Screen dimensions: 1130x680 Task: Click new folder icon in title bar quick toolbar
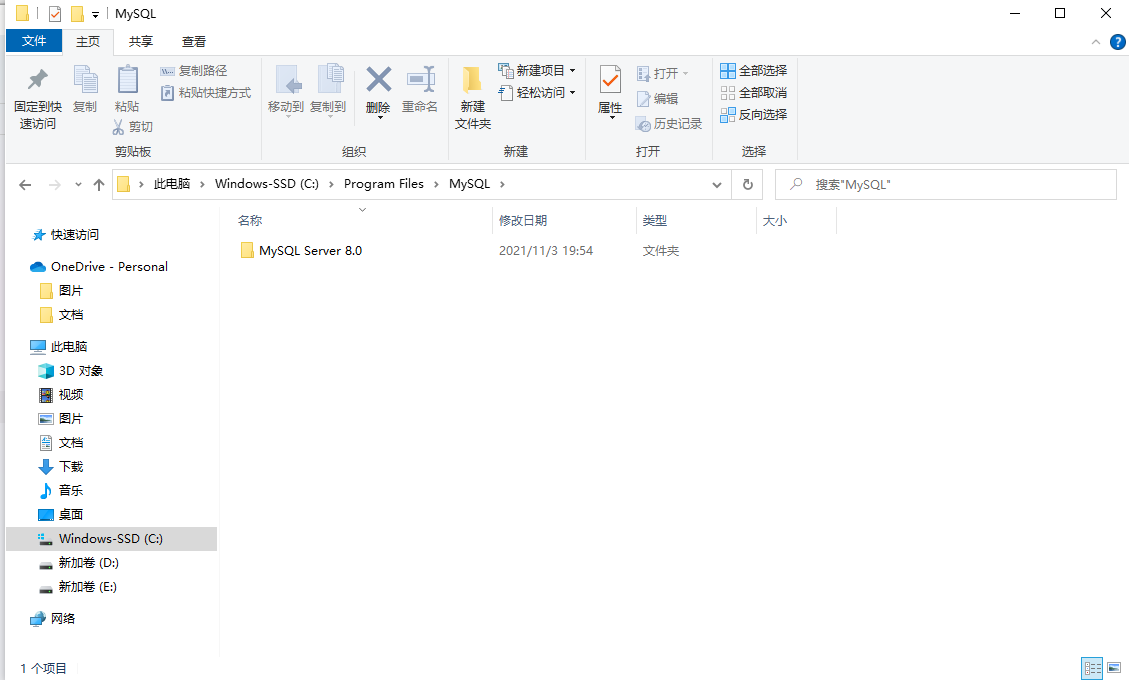[77, 14]
